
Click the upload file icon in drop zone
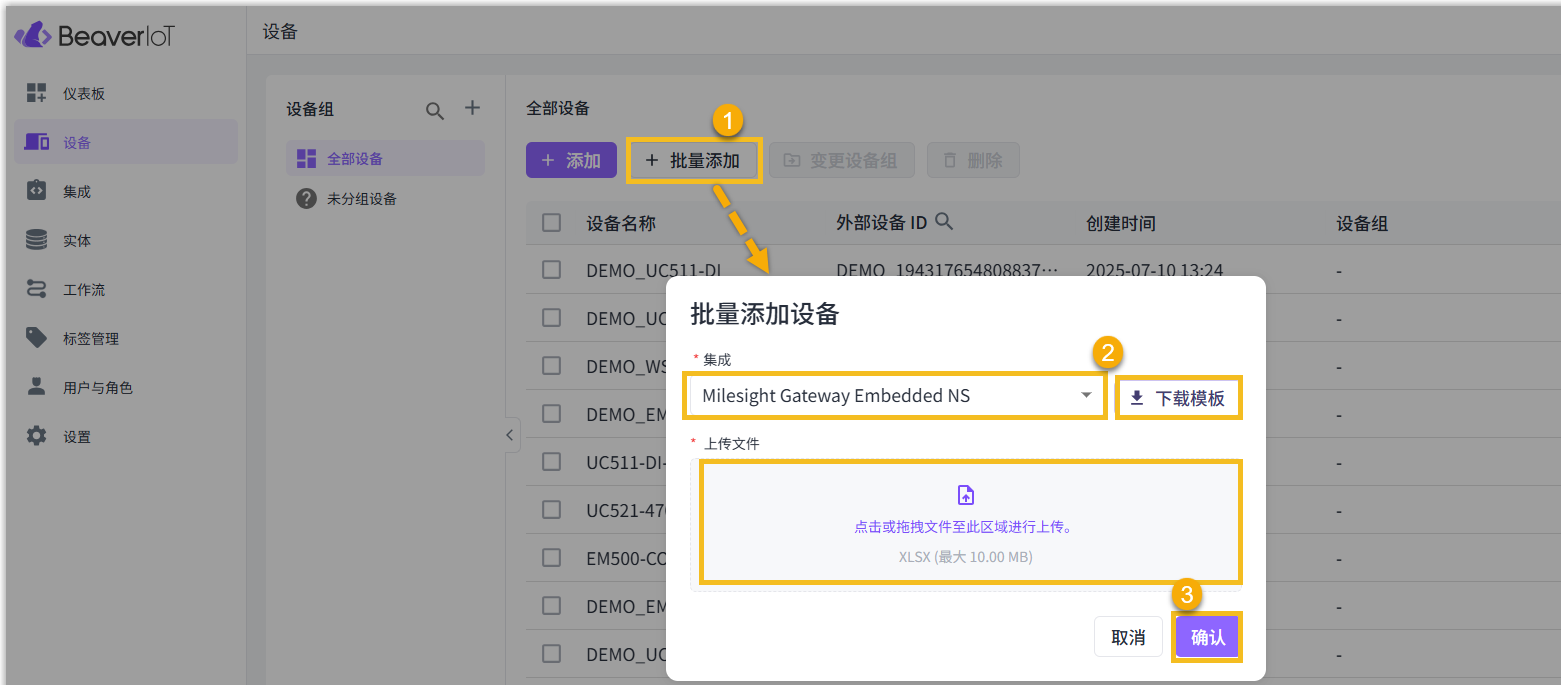coord(966,495)
